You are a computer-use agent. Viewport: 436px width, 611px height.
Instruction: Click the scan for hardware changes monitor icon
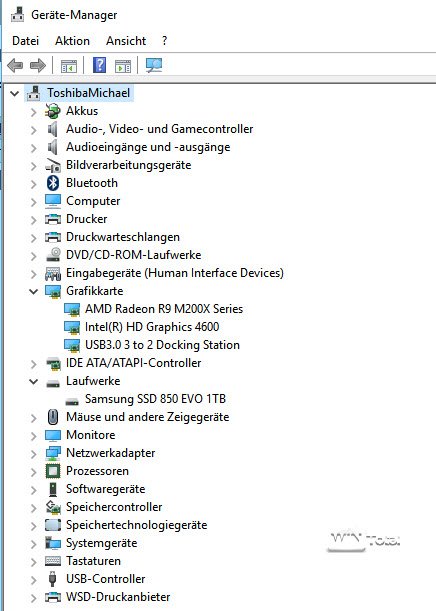click(x=154, y=65)
